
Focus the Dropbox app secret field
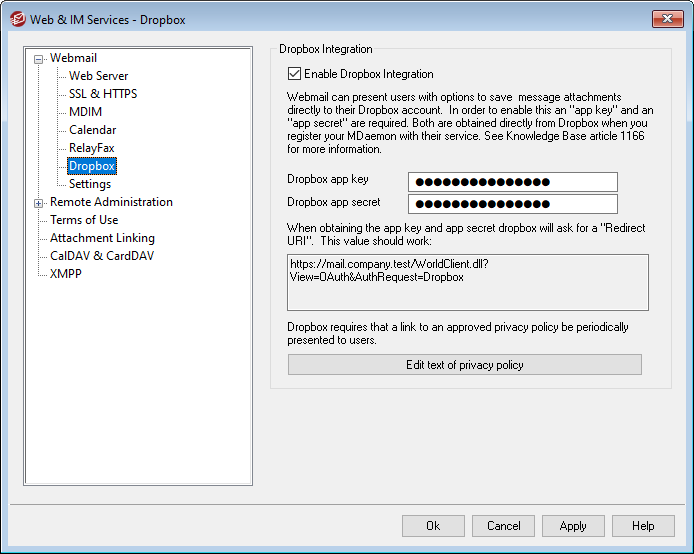click(512, 204)
